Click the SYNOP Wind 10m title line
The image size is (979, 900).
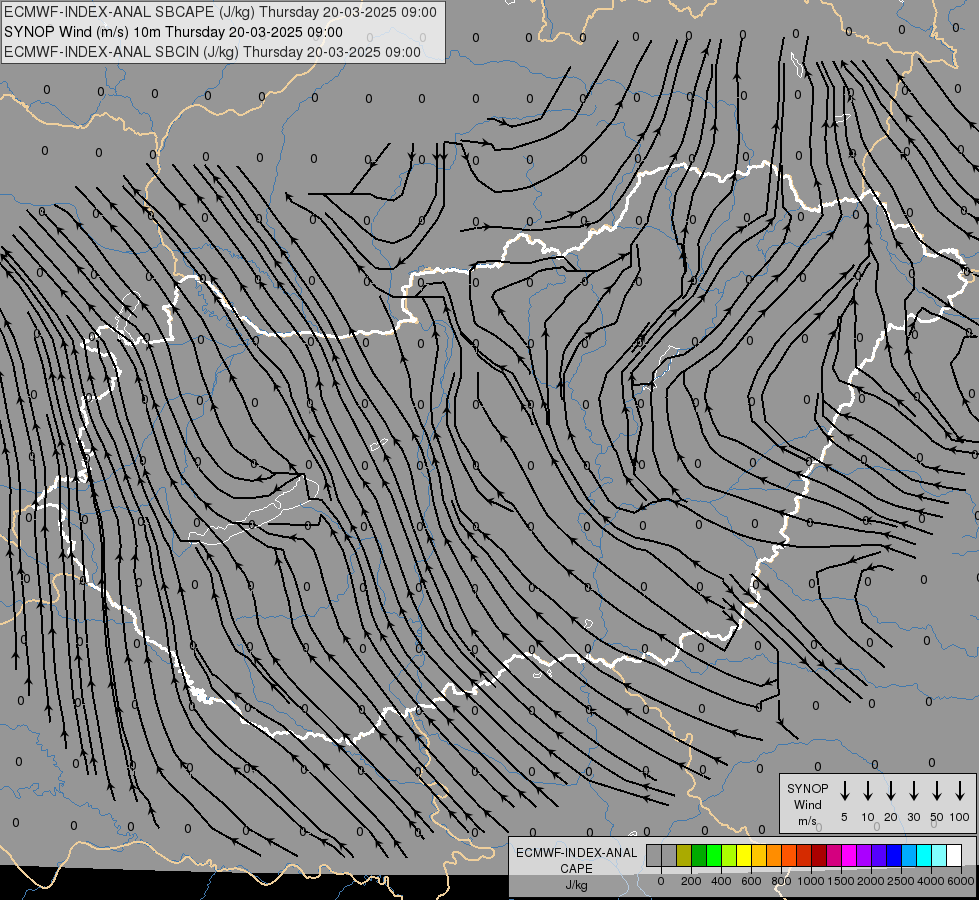tap(173, 32)
